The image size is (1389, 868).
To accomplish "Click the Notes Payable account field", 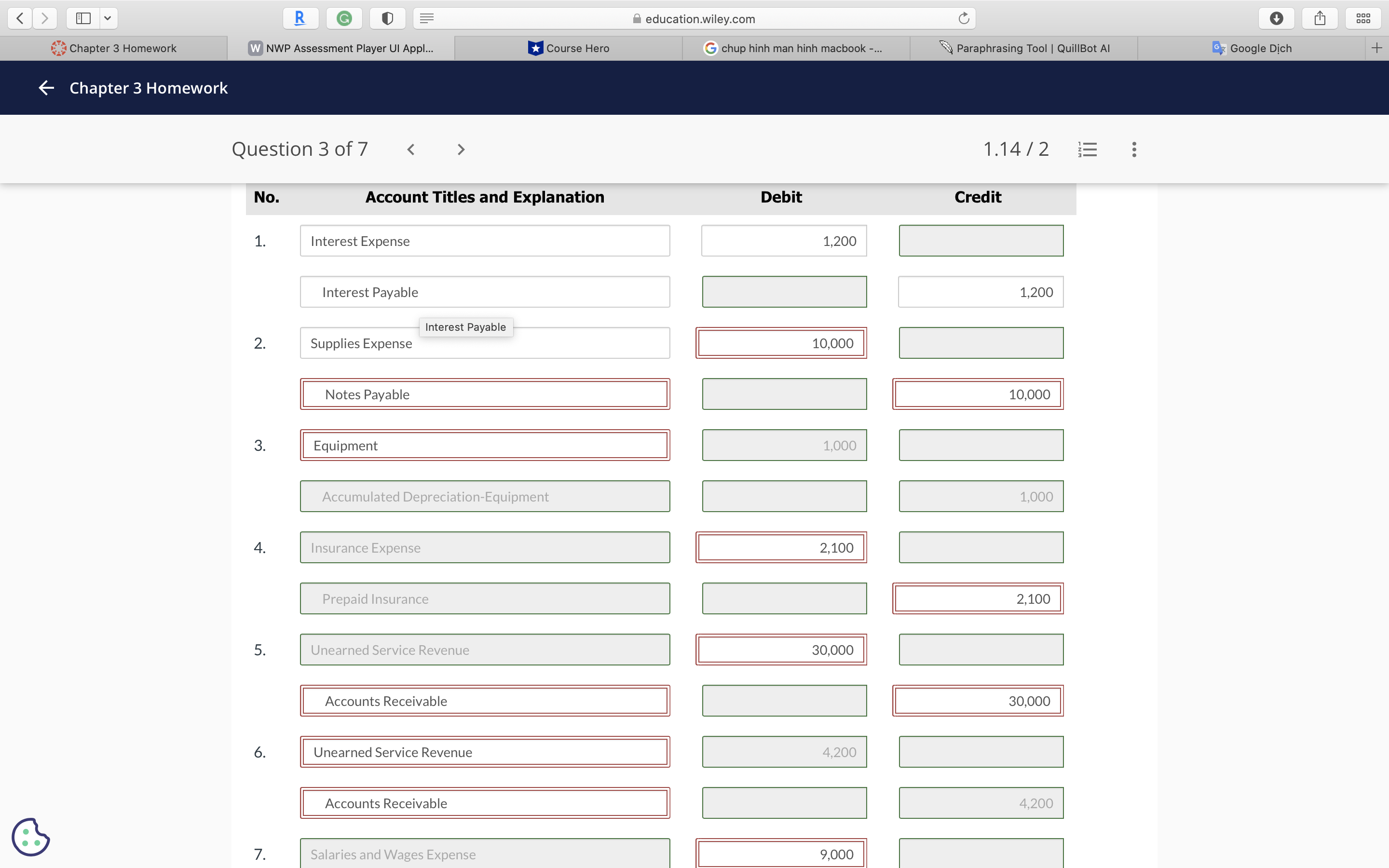I will pyautogui.click(x=484, y=394).
